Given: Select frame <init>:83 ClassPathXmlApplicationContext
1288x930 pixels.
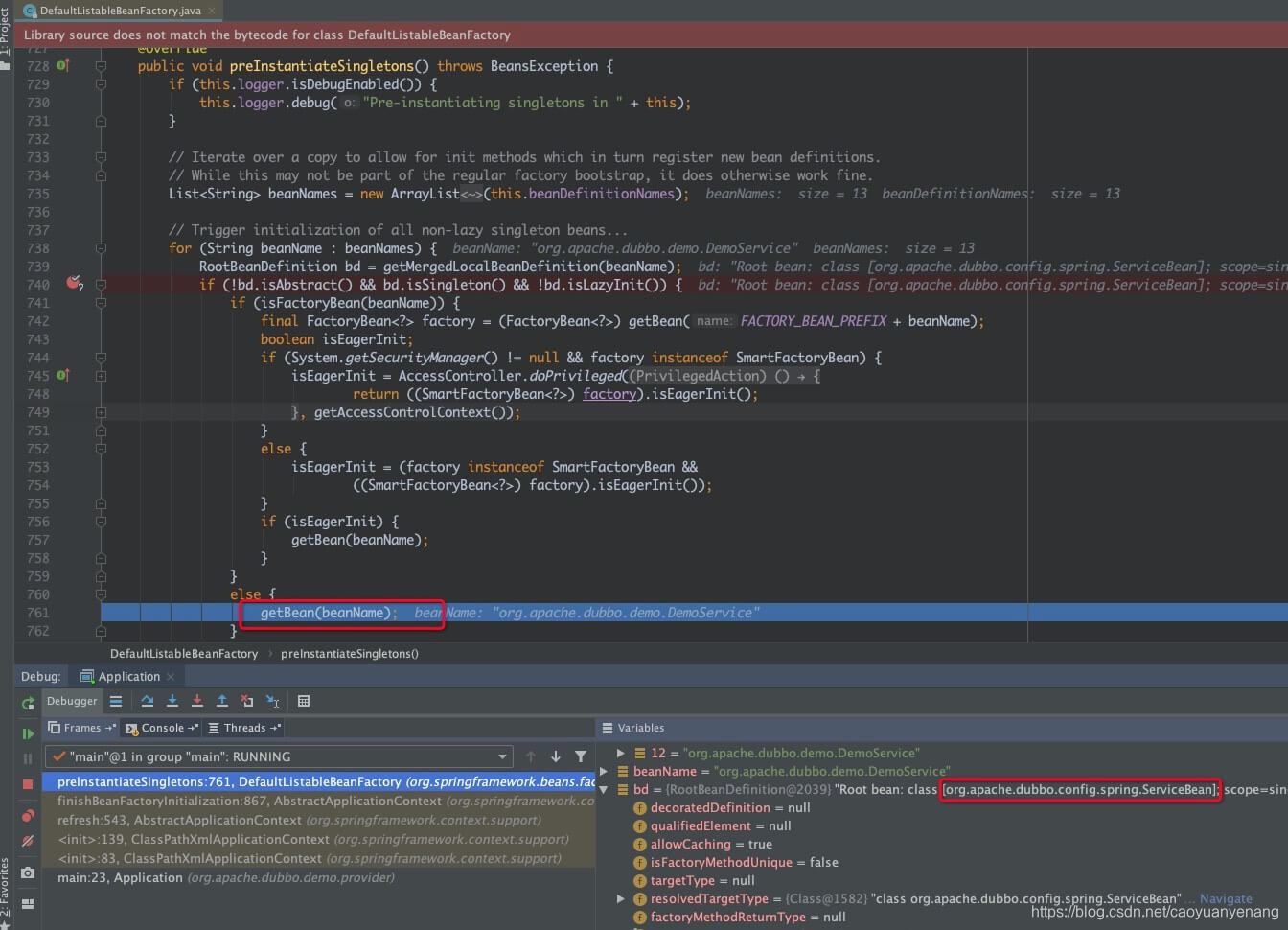Looking at the screenshot, I should click(x=320, y=858).
